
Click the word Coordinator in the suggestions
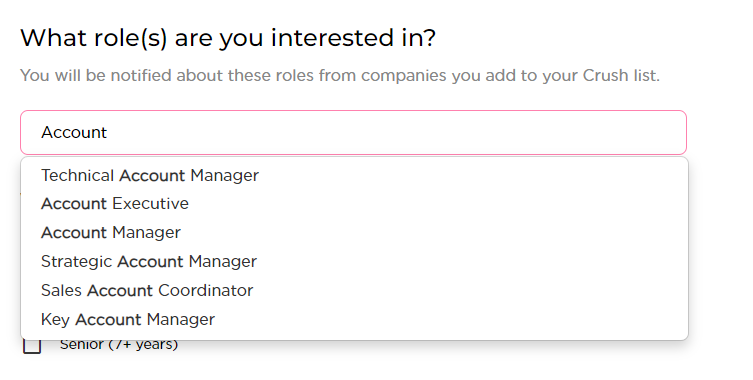(x=206, y=290)
